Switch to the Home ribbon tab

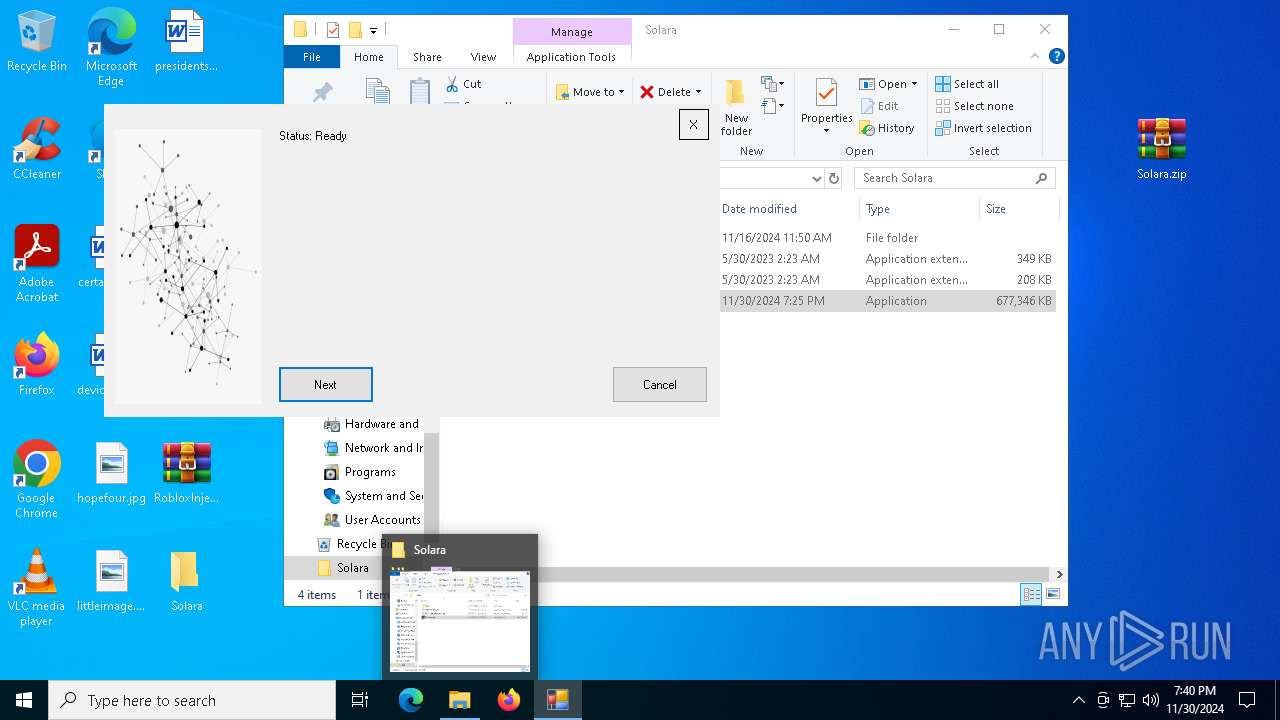368,57
